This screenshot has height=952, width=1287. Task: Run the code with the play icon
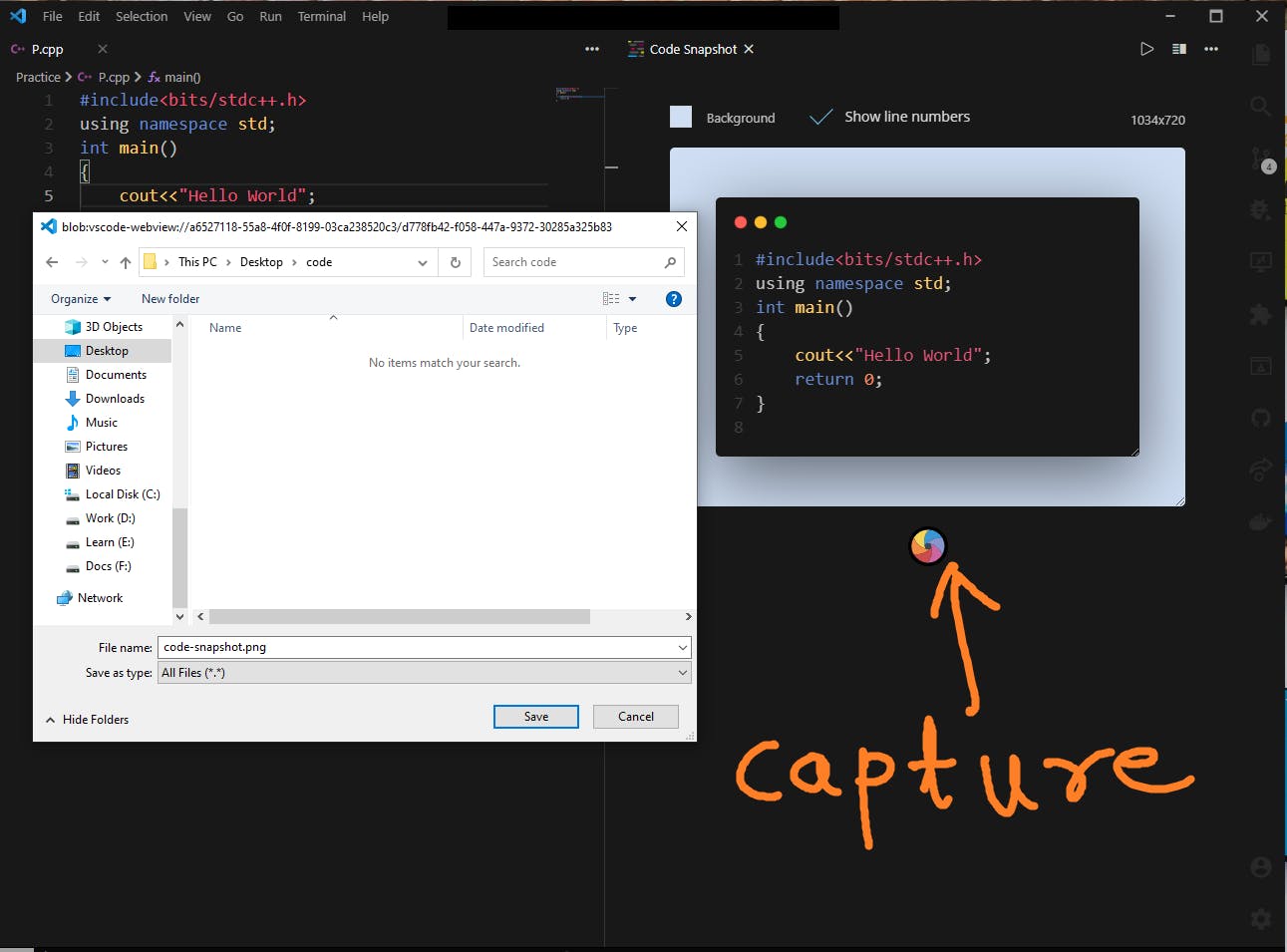point(1146,49)
